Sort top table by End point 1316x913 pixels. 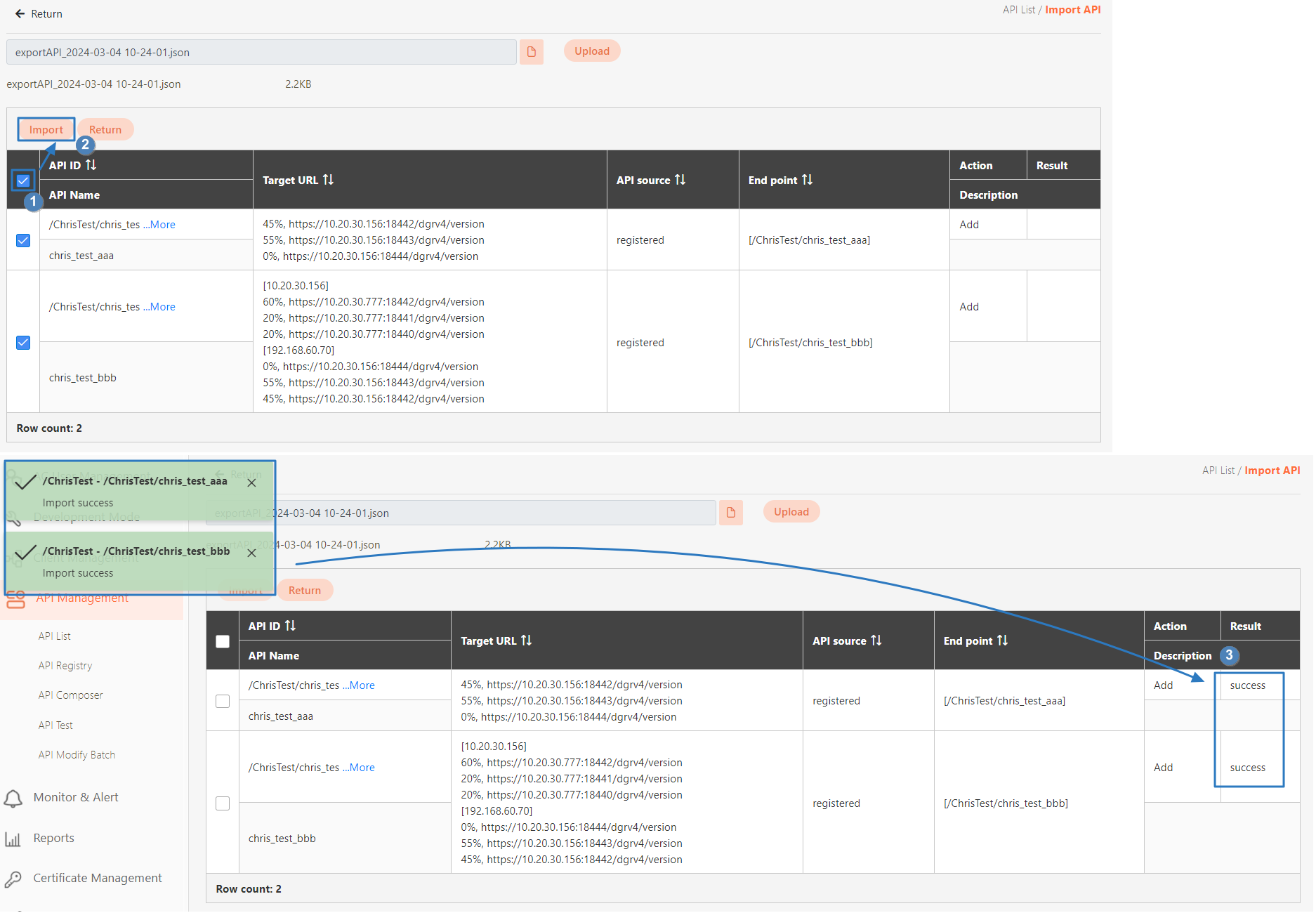(x=807, y=180)
